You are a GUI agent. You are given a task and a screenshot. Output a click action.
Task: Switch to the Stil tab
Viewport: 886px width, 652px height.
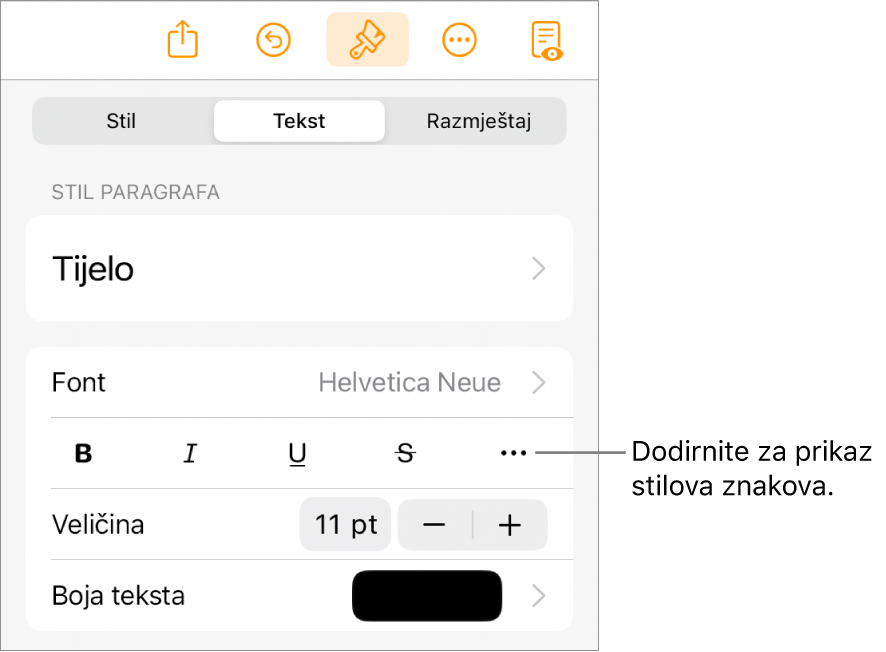[121, 122]
